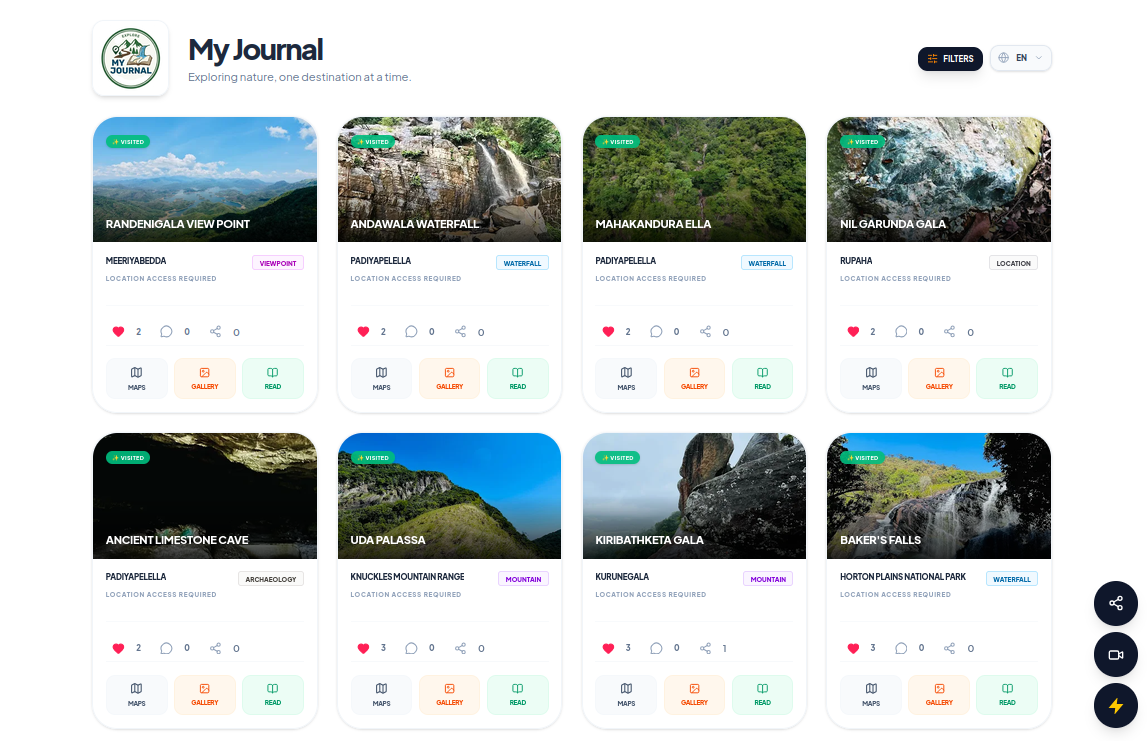Click the Visited badge on Mahakandura Ella
The width and height of the screenshot is (1148, 741).
[x=617, y=141]
